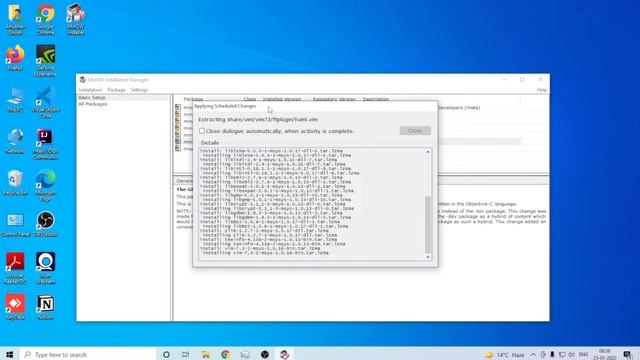Viewport: 640px width, 360px height.
Task: Open the Installation menu
Action: point(90,90)
